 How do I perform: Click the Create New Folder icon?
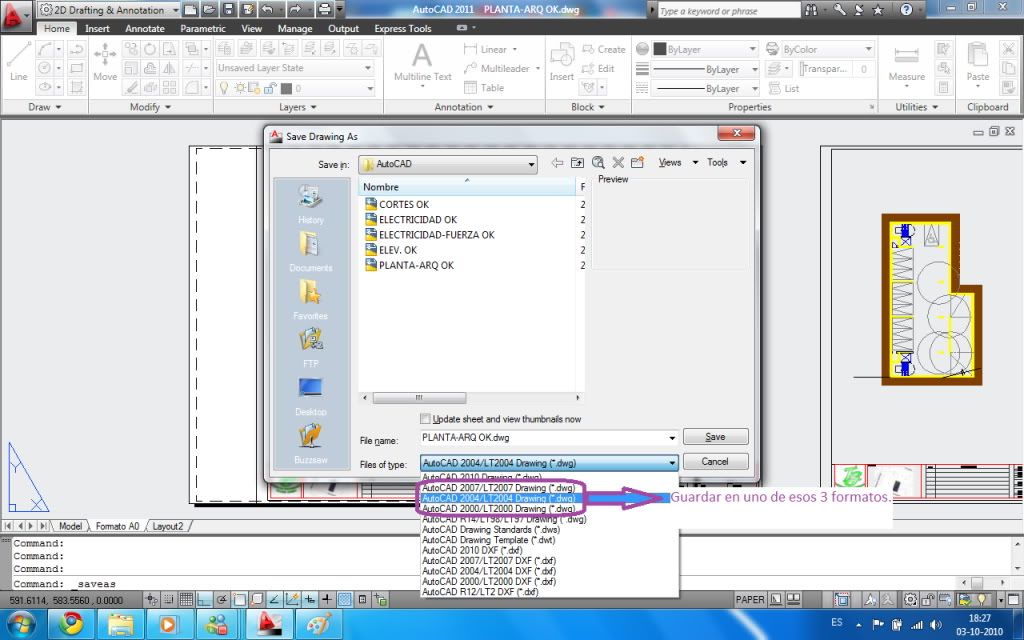pyautogui.click(x=637, y=163)
